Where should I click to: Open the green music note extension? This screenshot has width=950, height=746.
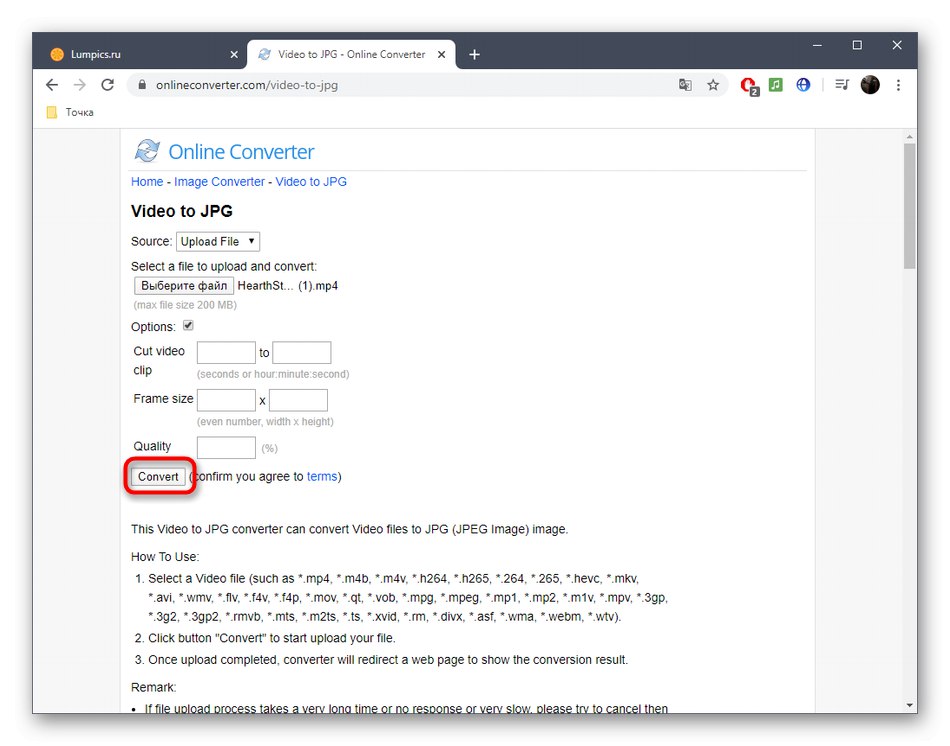pos(776,85)
